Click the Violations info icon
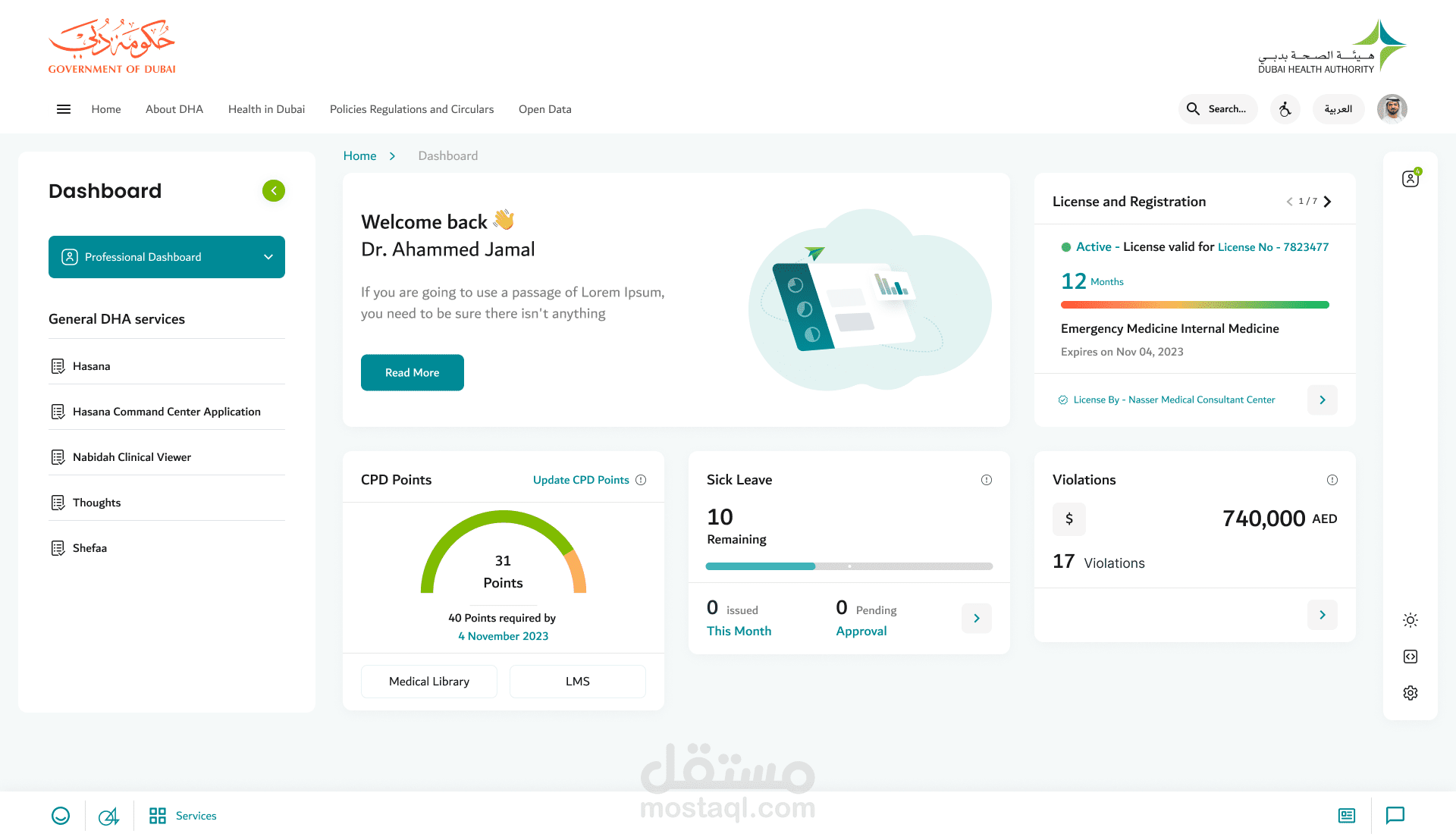Image resolution: width=1456 pixels, height=840 pixels. 1332,480
